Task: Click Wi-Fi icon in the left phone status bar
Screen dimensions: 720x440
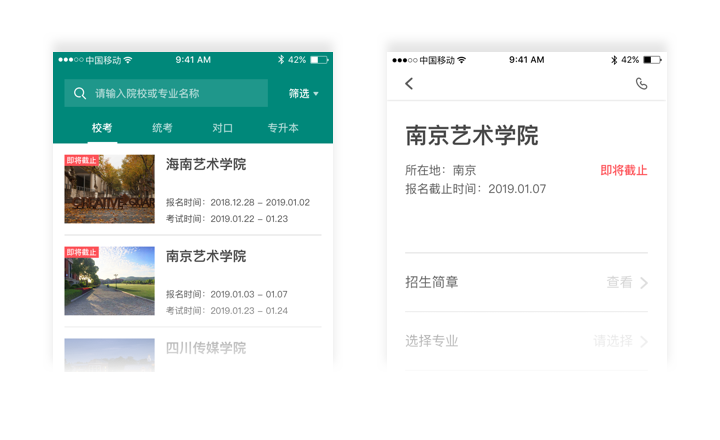Action: (128, 60)
